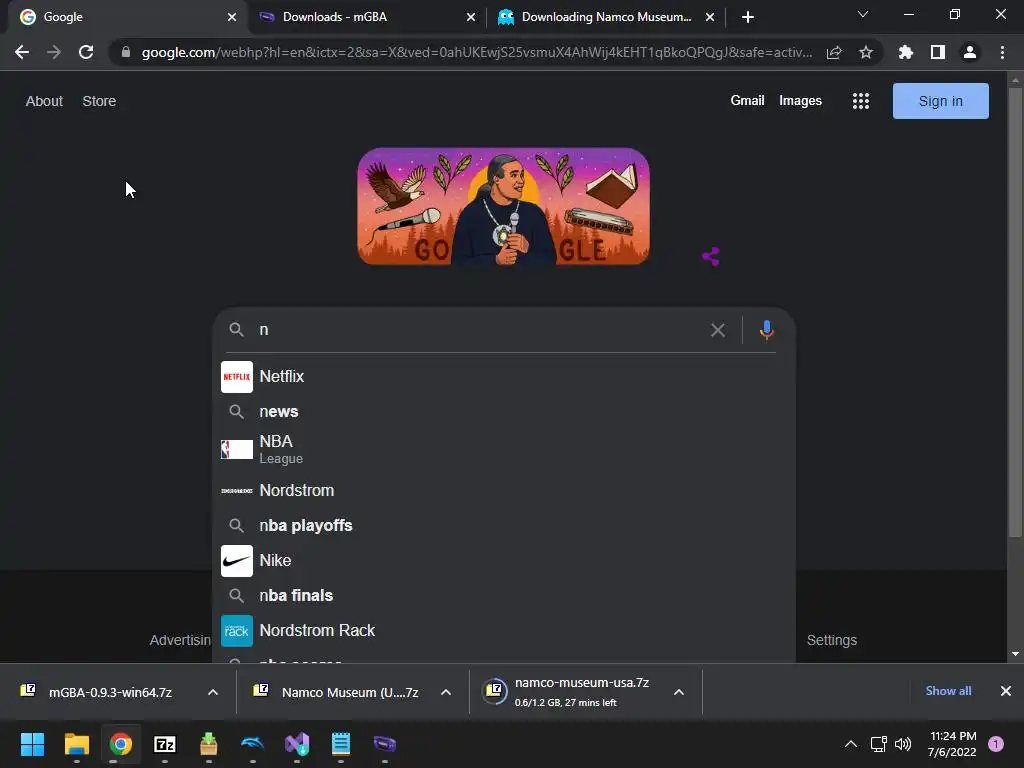Share this page from the address bar

coord(834,52)
